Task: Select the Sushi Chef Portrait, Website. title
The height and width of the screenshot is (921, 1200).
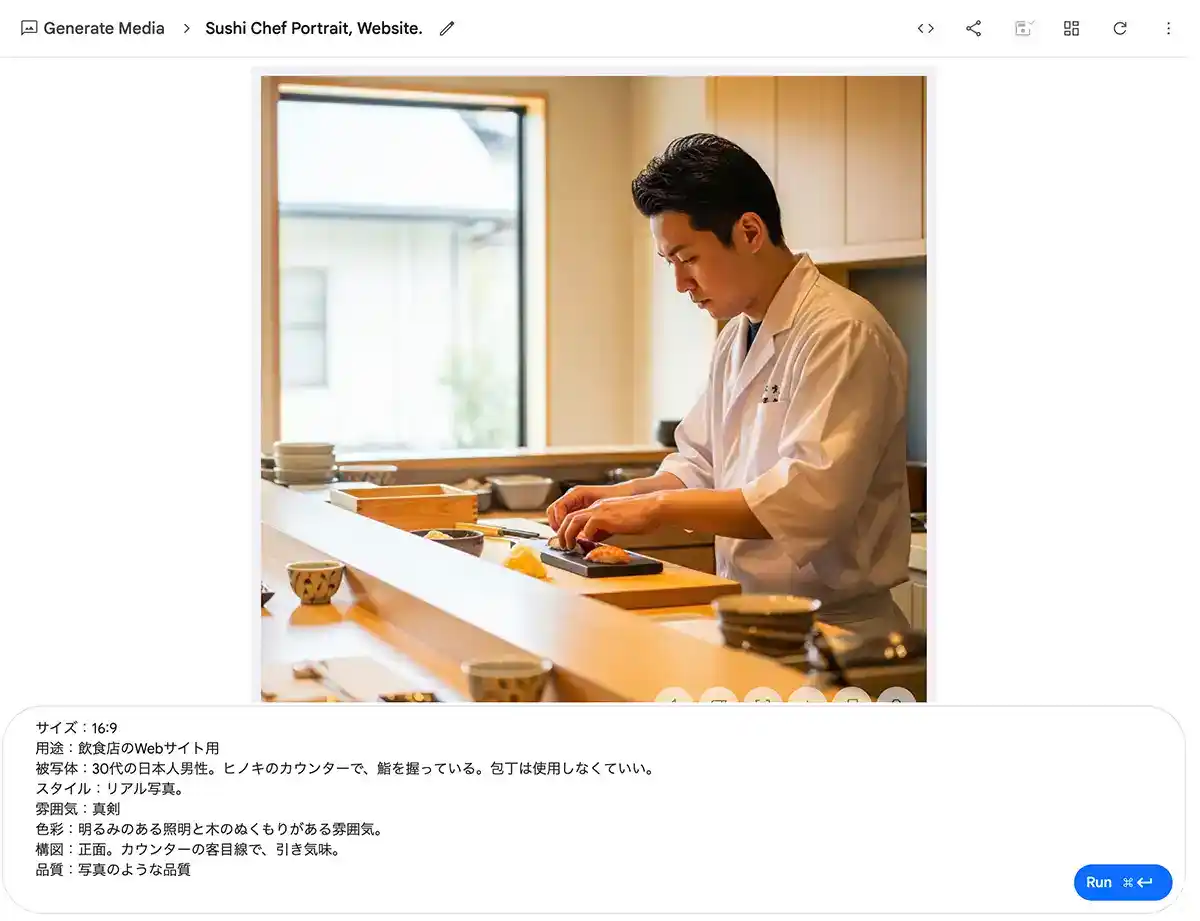Action: coord(314,28)
